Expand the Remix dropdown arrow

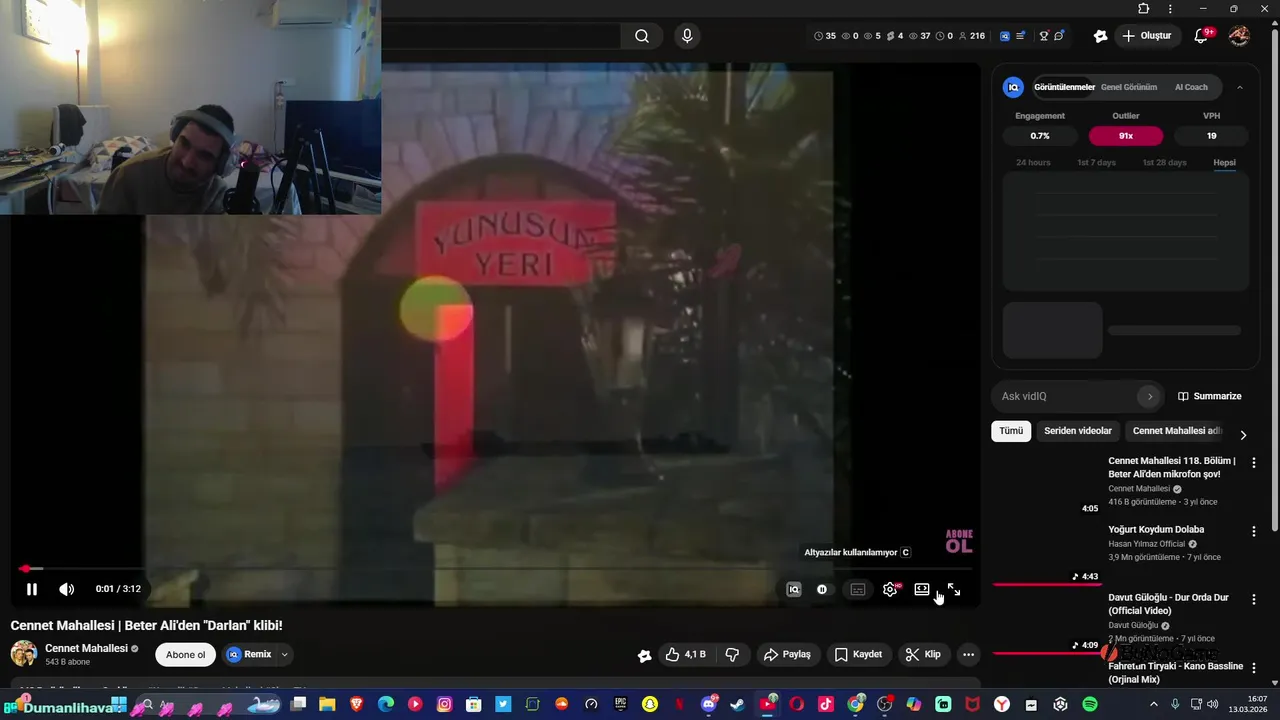[284, 655]
